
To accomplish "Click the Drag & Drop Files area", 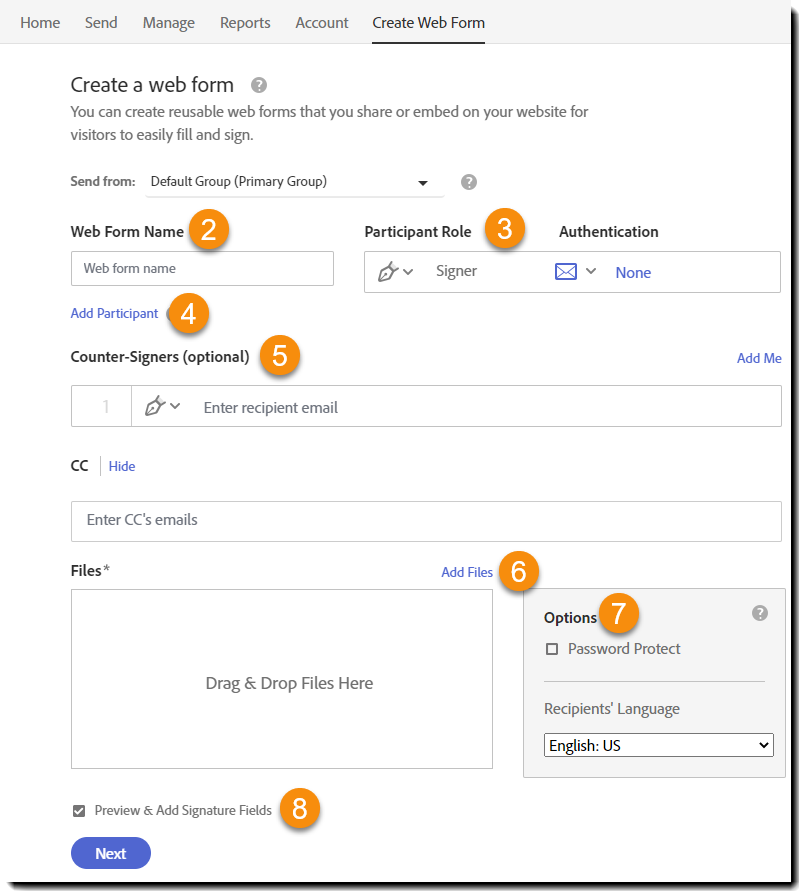I will pos(282,683).
